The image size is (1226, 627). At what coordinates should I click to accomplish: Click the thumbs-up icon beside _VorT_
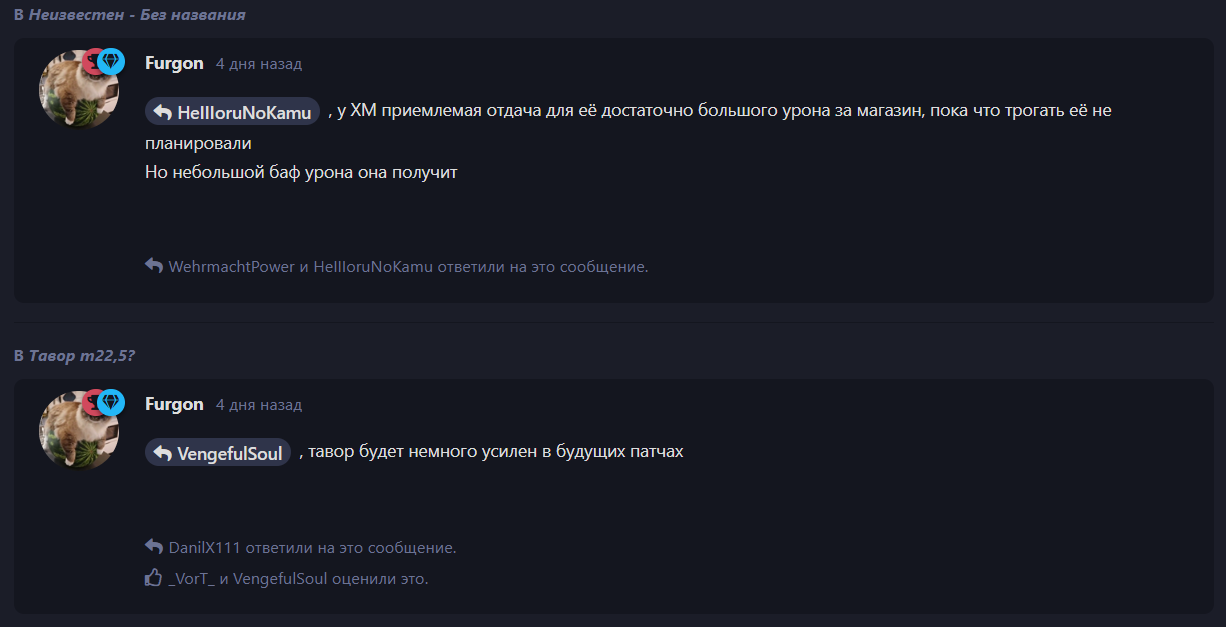click(154, 577)
